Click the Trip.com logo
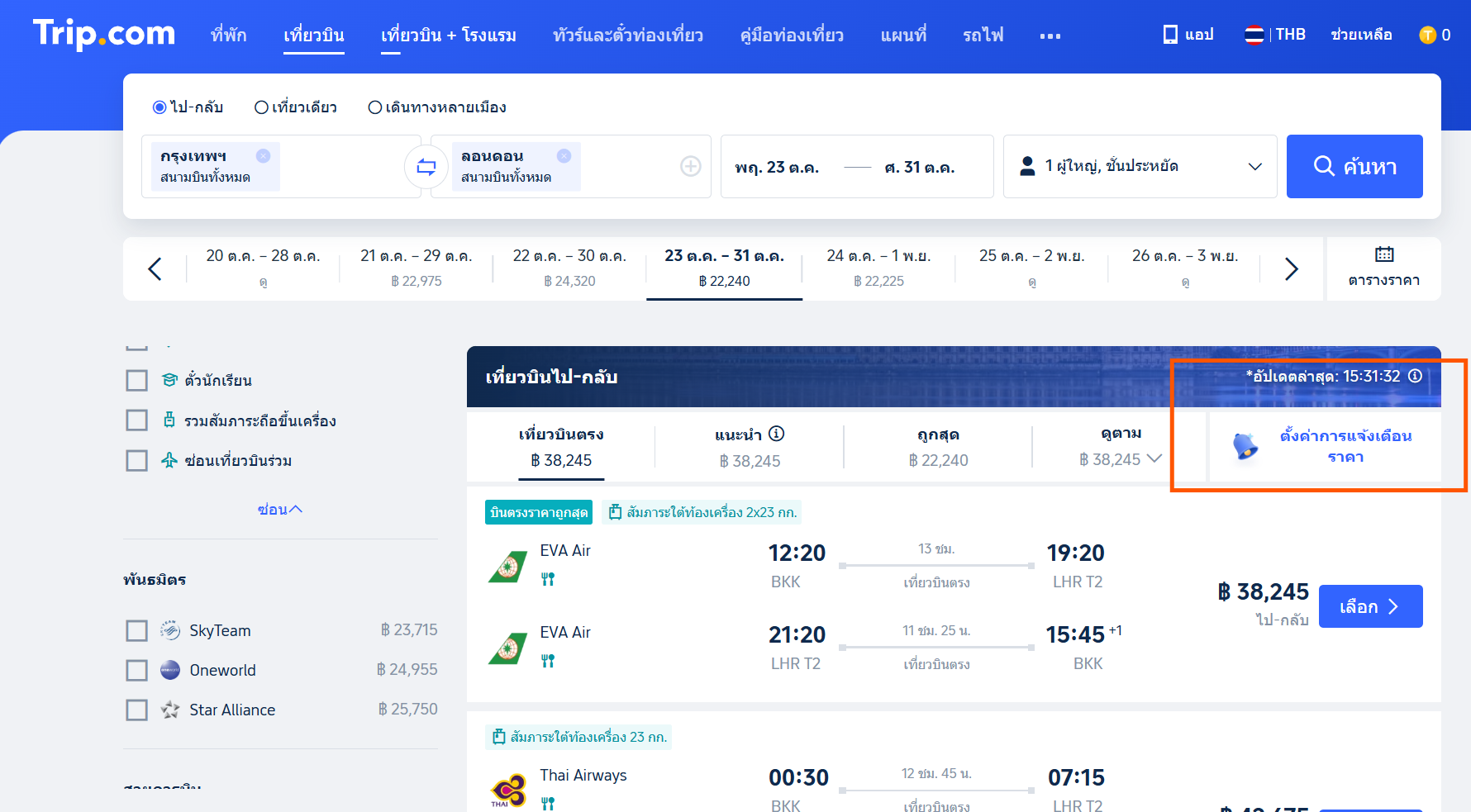 [x=104, y=34]
